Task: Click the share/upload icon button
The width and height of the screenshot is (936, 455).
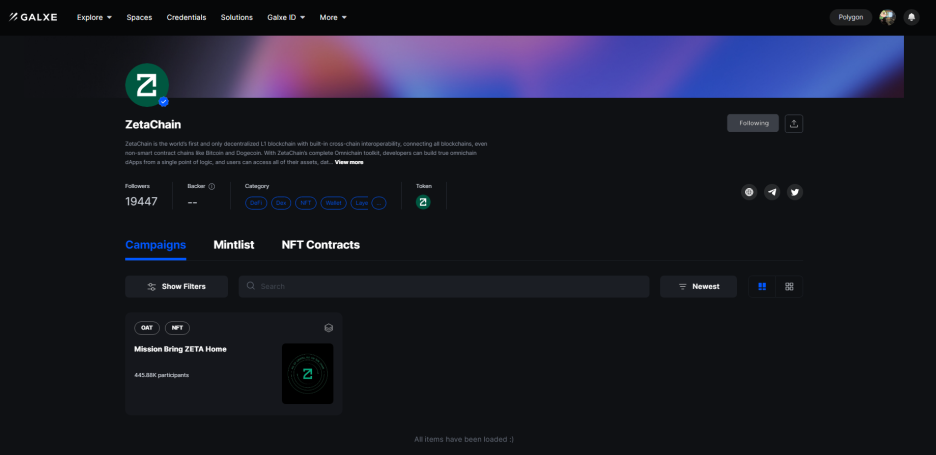Action: coord(793,123)
